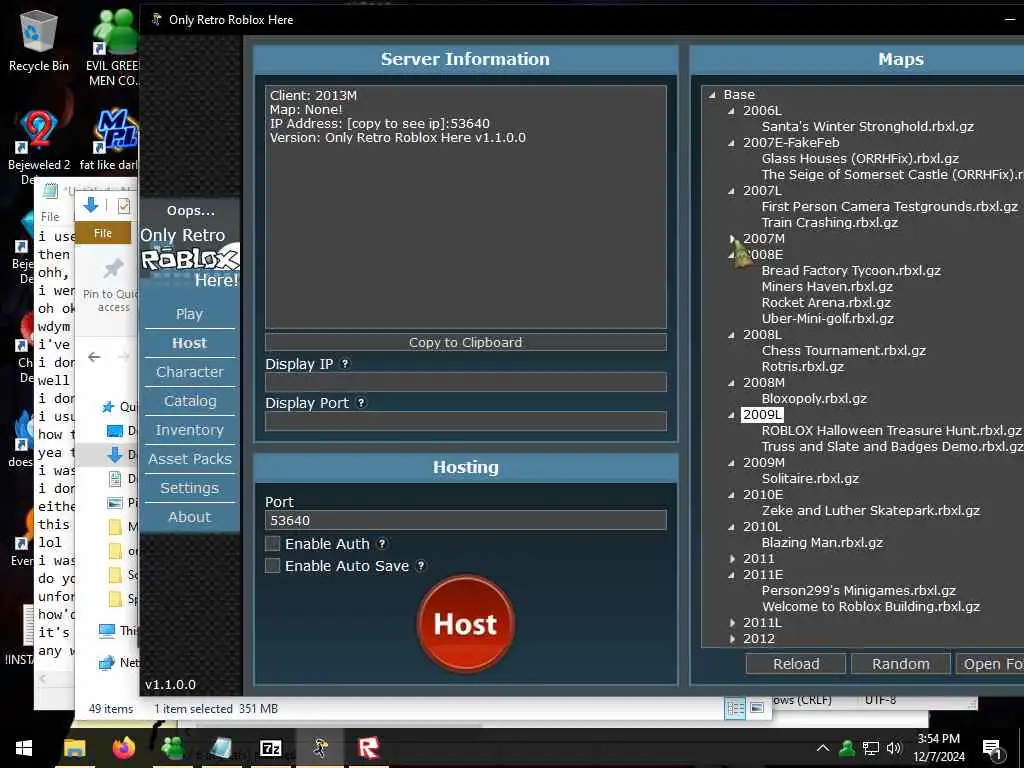Open the notification center icon
The height and width of the screenshot is (768, 1024).
(992, 749)
